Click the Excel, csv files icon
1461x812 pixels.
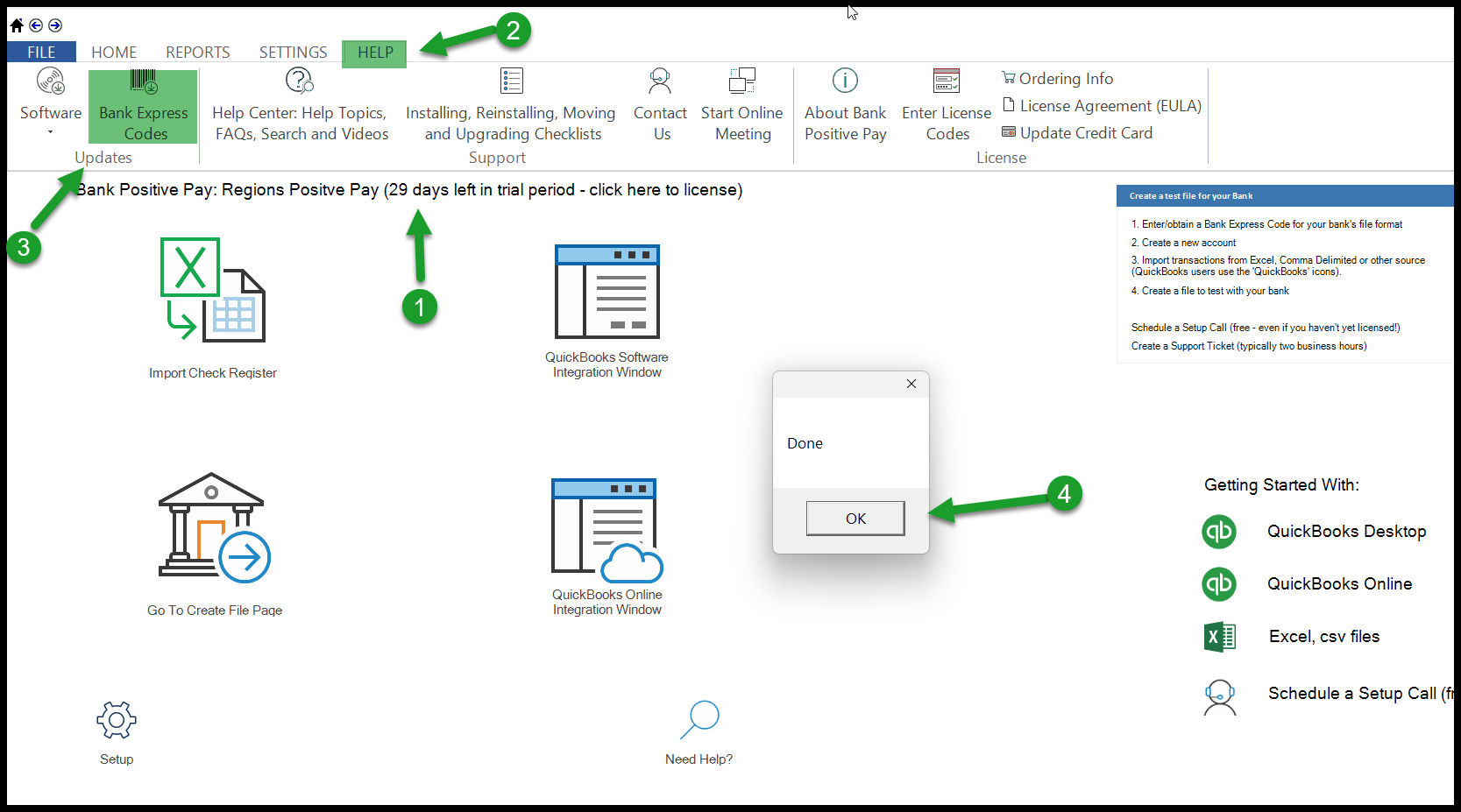coord(1219,637)
